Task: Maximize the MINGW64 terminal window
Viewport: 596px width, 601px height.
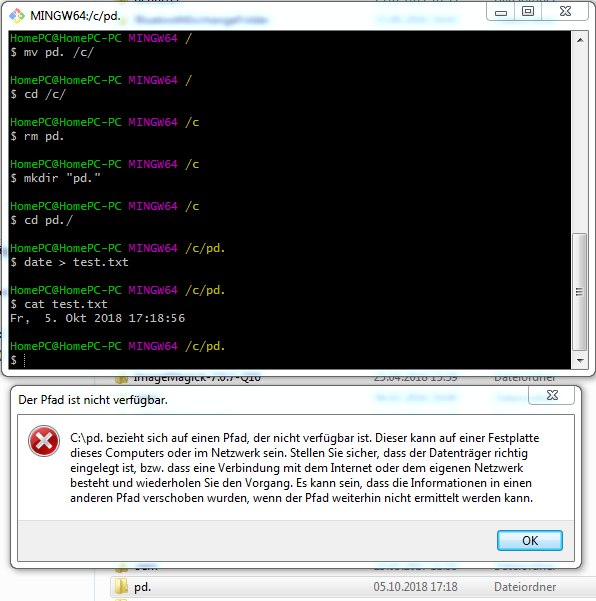Action: (528, 11)
